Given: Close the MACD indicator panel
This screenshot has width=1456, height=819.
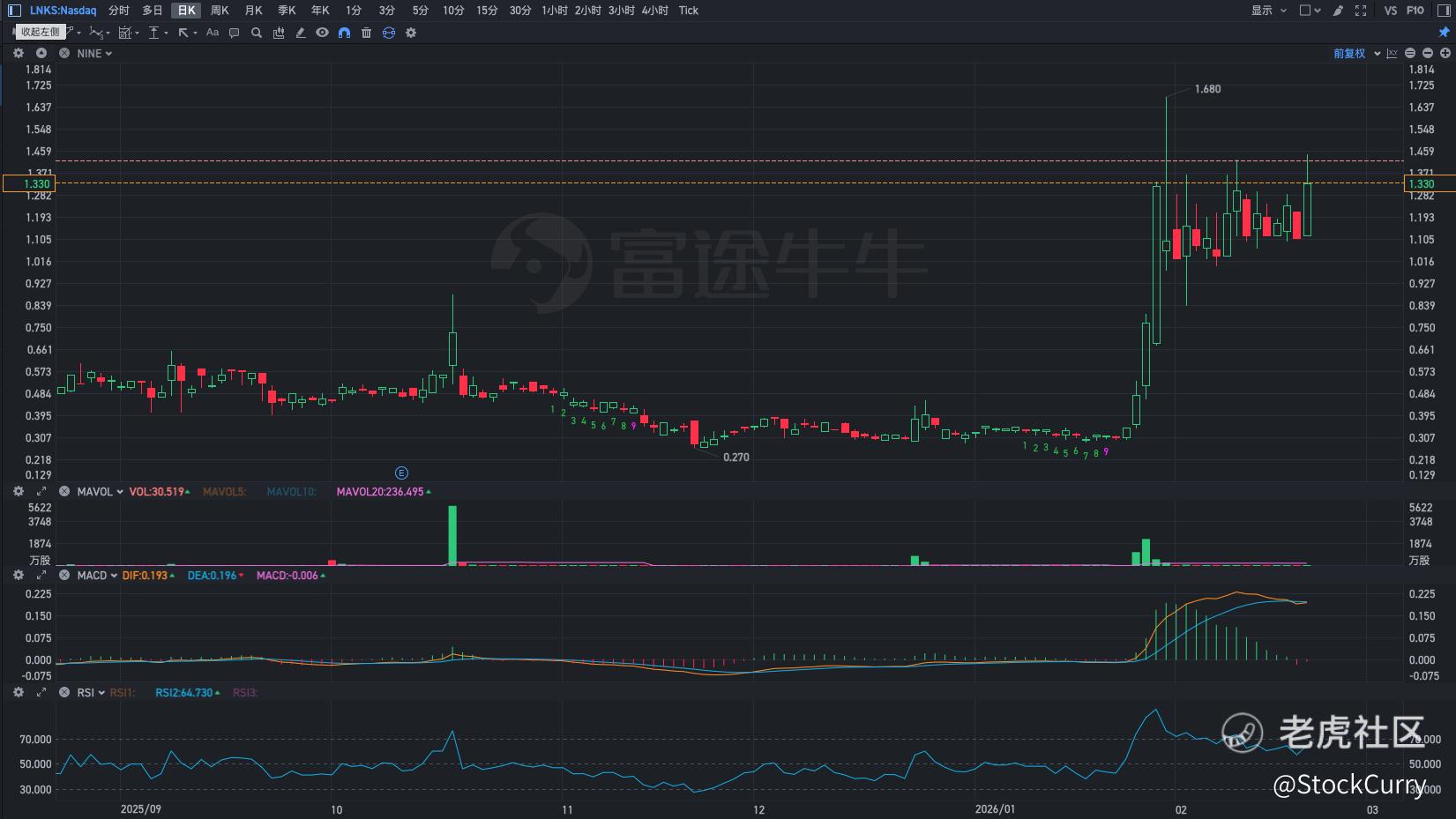Looking at the screenshot, I should pos(64,575).
